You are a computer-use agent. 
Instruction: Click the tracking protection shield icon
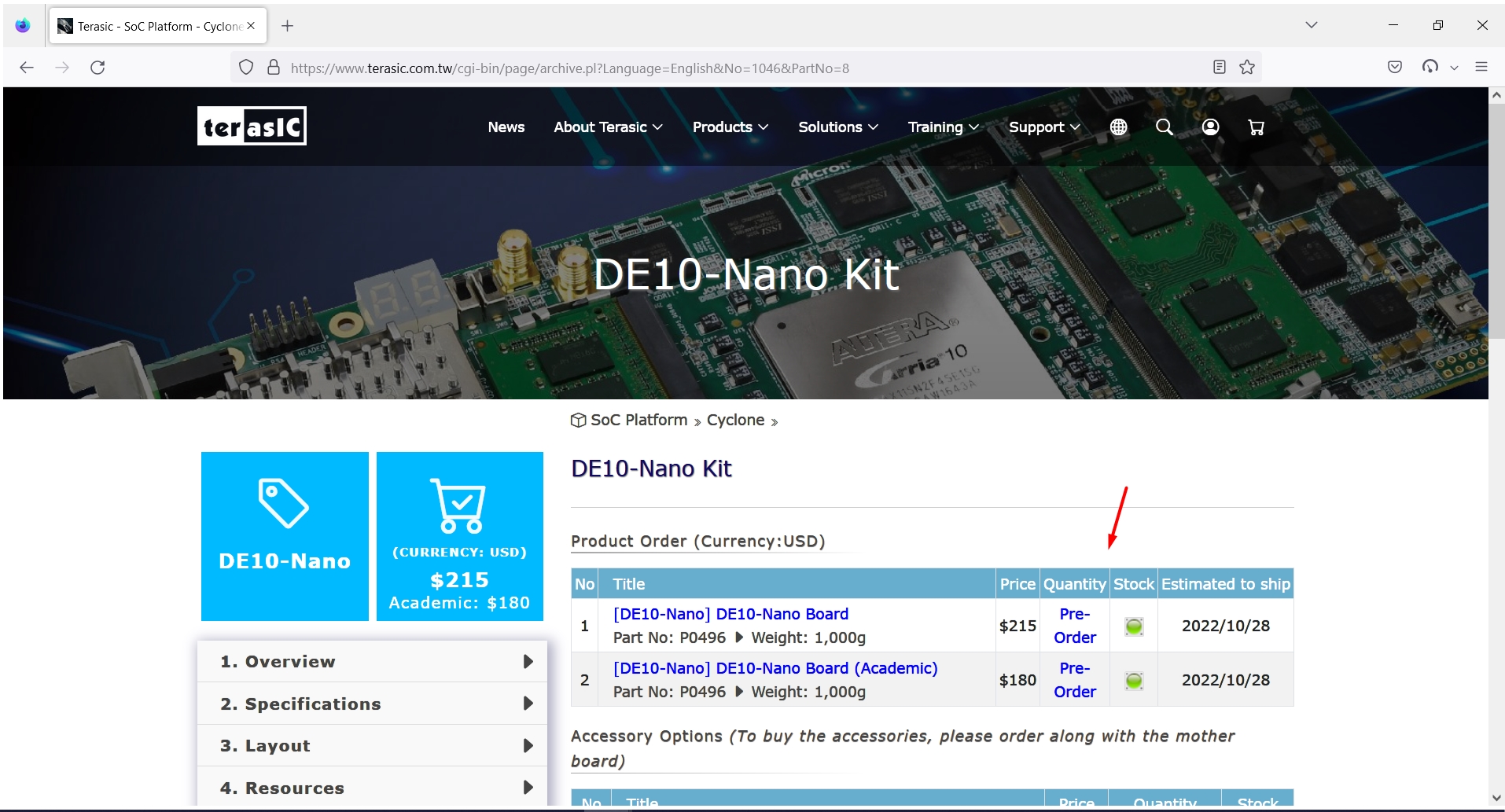[246, 68]
